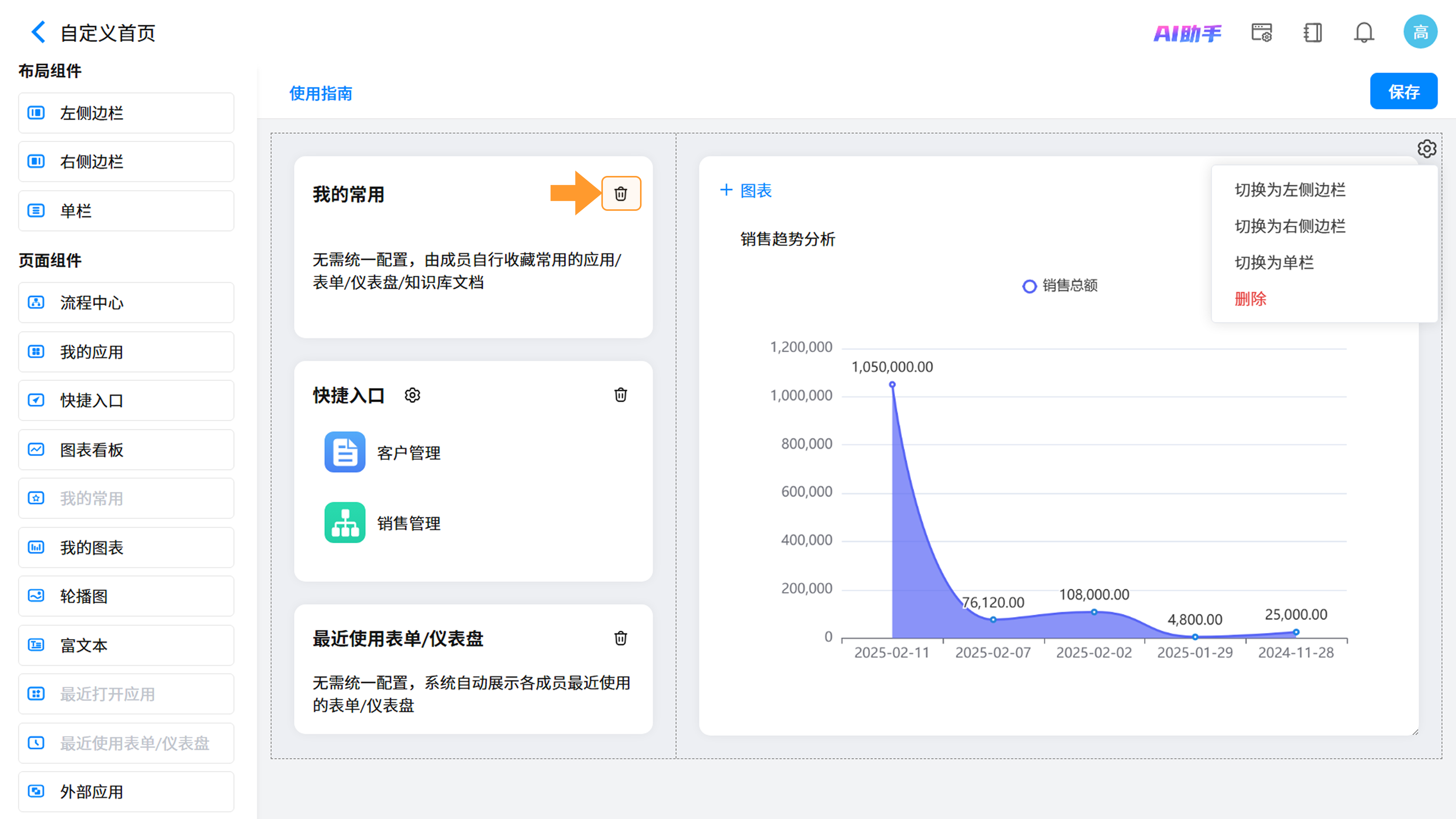This screenshot has width=1456, height=819.
Task: Select the 销售趋势分析 chart title
Action: [x=788, y=239]
